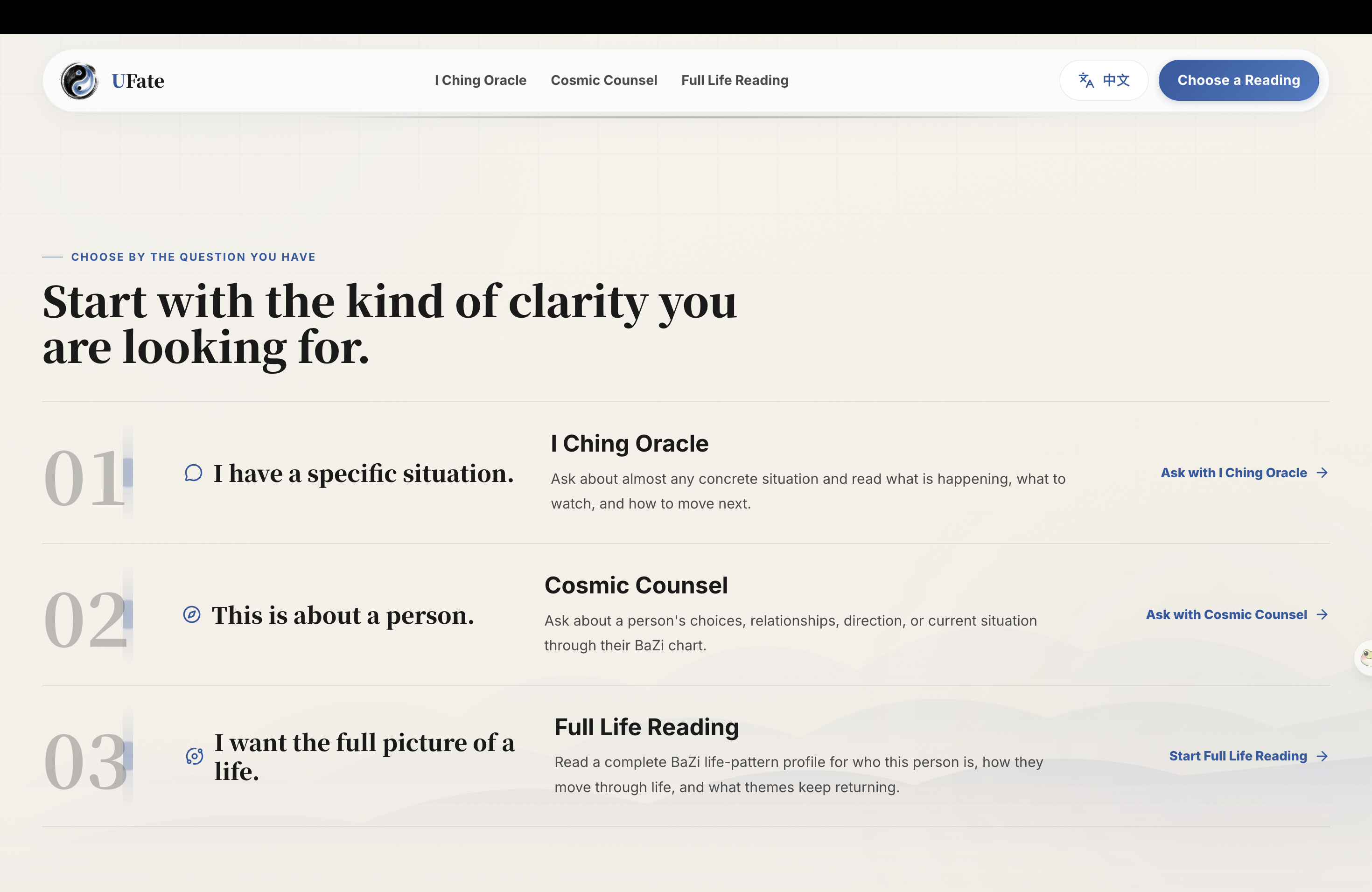Select the I Ching Oracle section heading
This screenshot has height=892, width=1372.
click(x=630, y=444)
